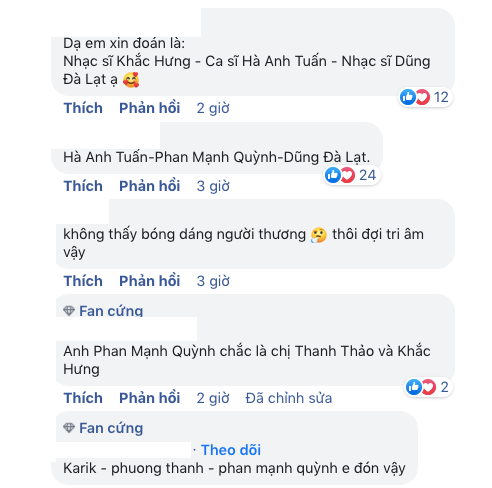The image size is (492, 488).
Task: Click diamond badge icon above Karik comment
Action: point(69,428)
